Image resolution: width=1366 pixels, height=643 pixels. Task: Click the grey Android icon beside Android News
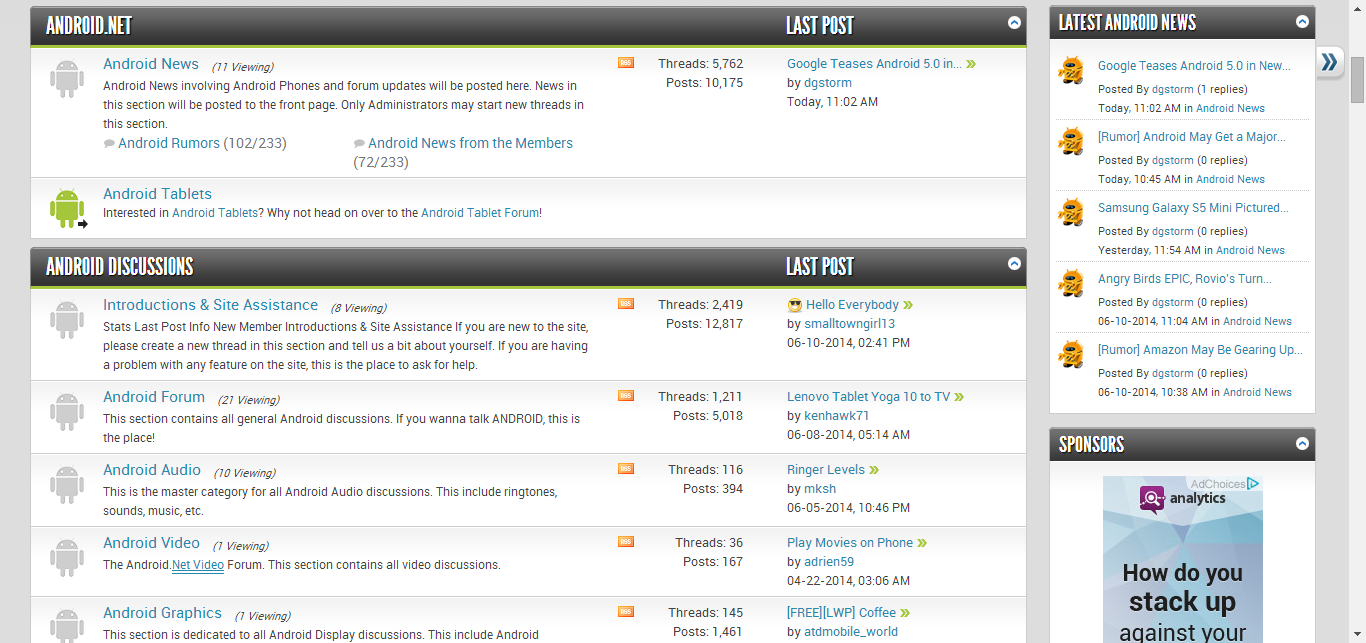[x=66, y=79]
